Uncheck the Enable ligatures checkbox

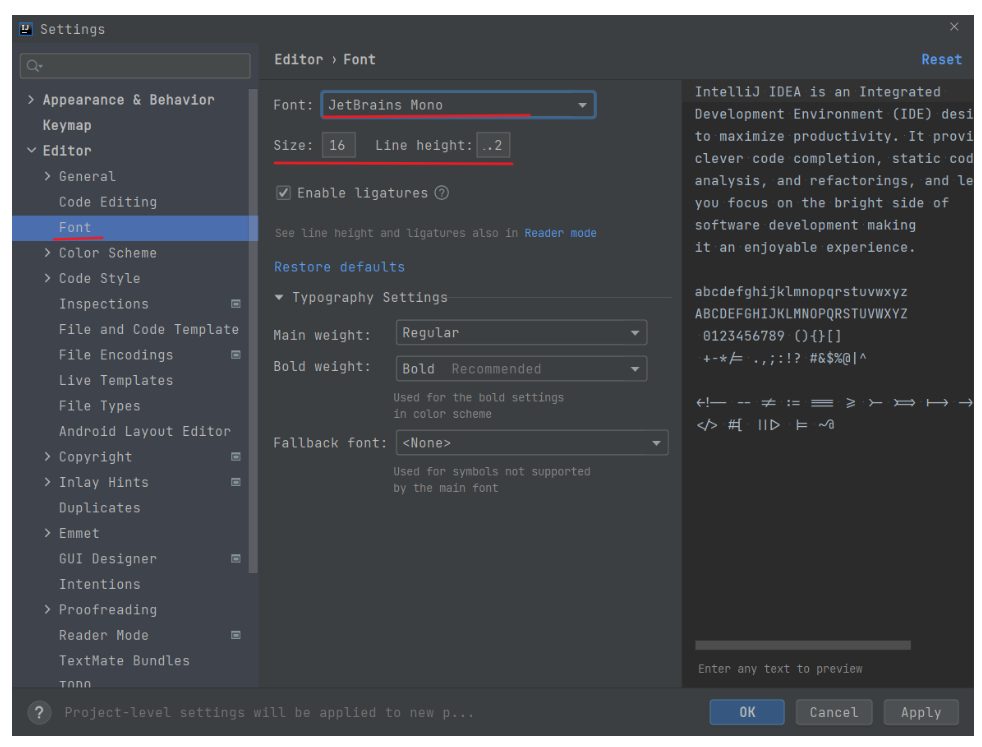click(x=284, y=194)
